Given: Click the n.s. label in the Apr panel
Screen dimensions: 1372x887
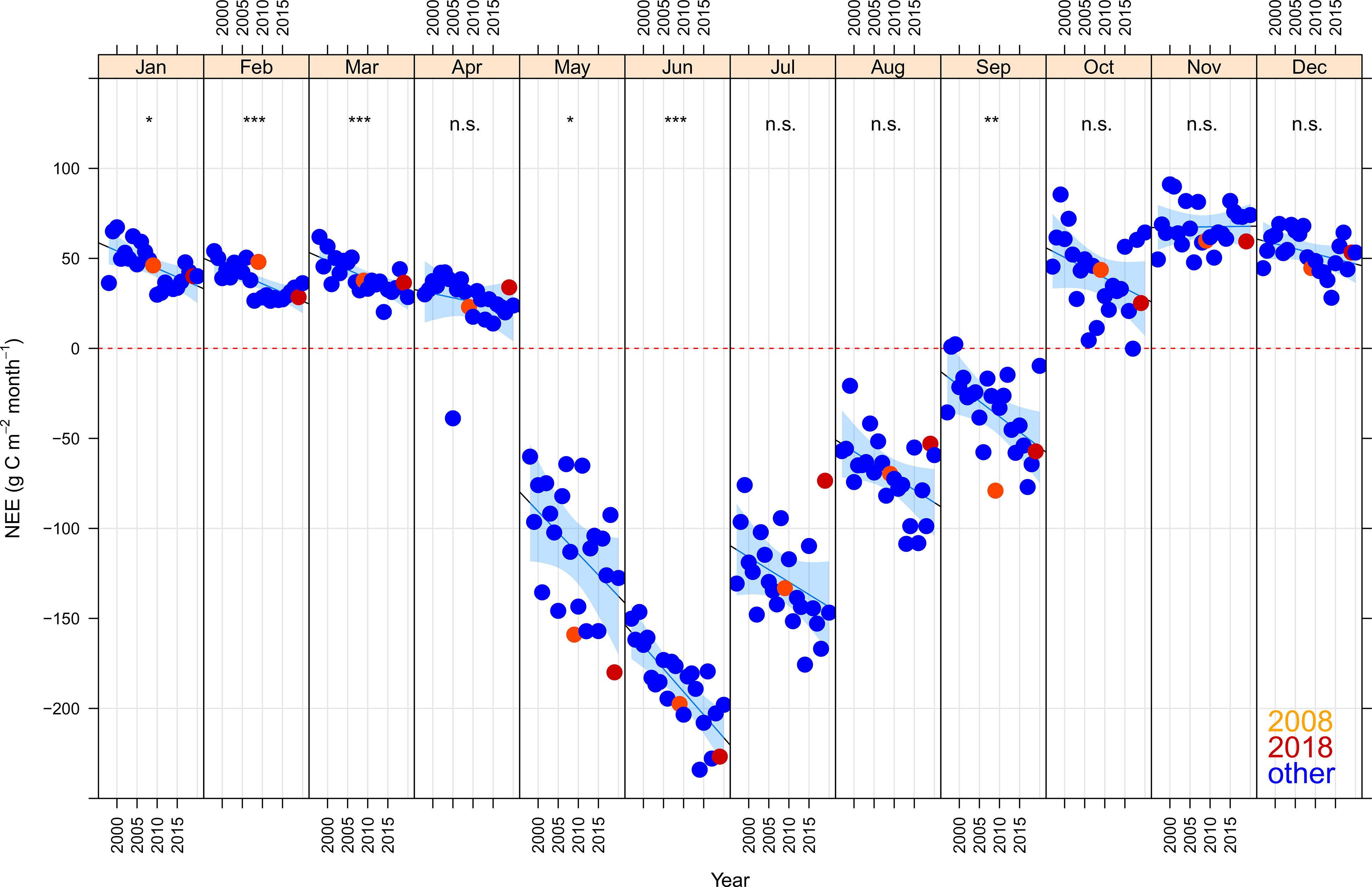Looking at the screenshot, I should coord(465,124).
